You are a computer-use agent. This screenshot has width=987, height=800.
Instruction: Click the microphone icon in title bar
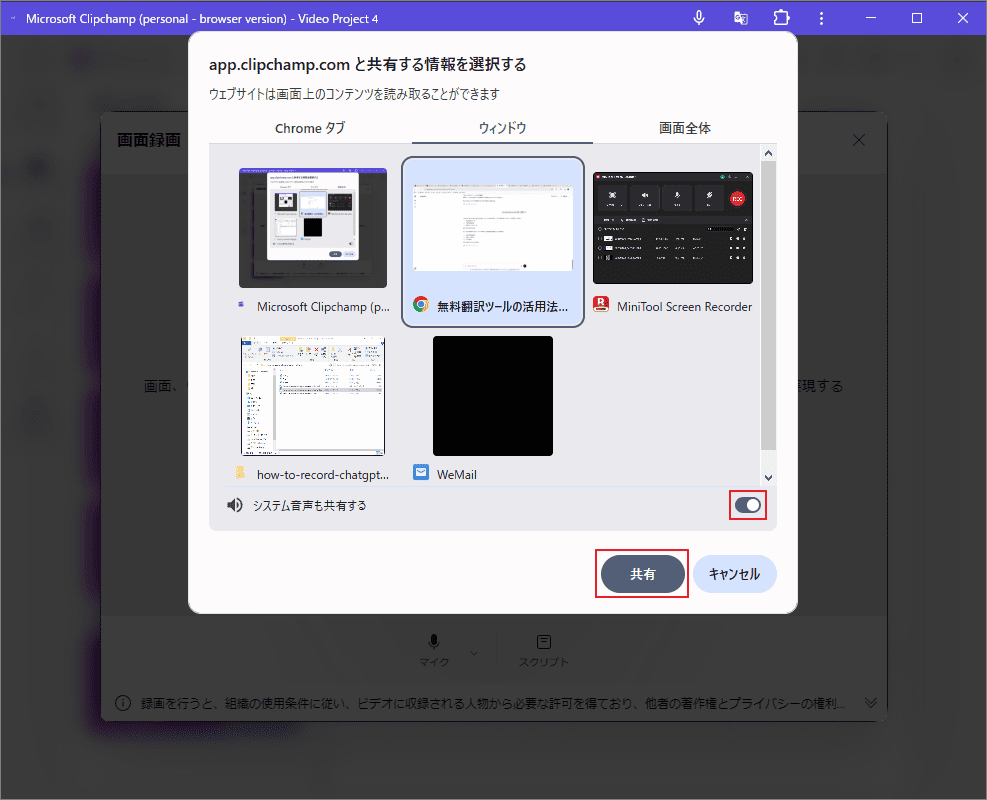tap(699, 18)
